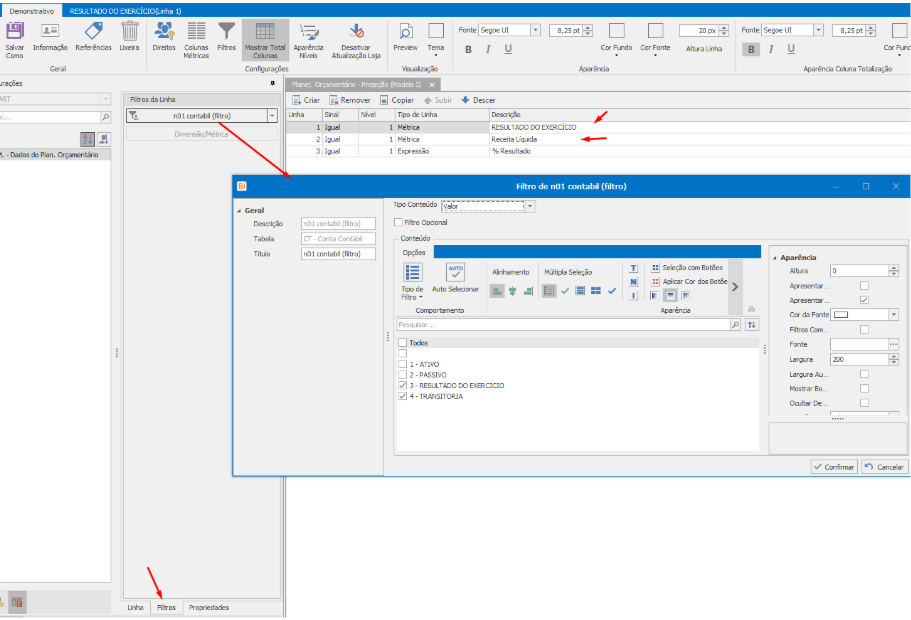Click Desativar Atualização Loja icon

tap(356, 31)
